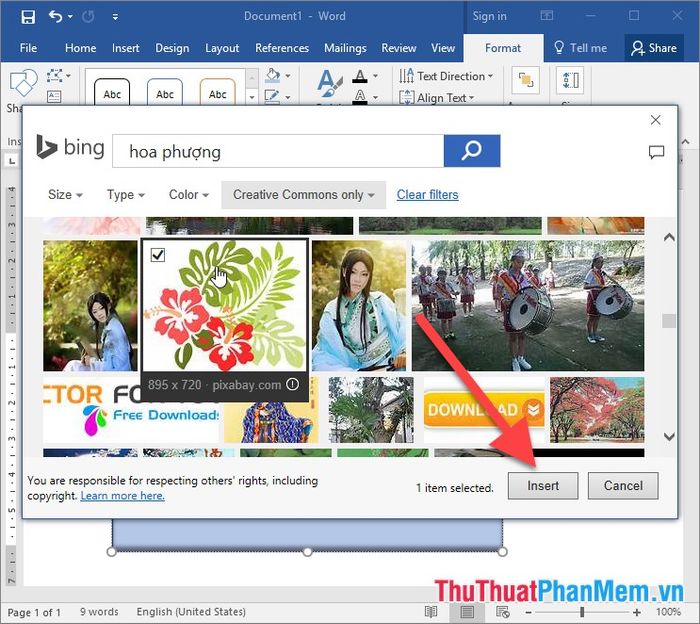Click the Bing logo
The width and height of the screenshot is (700, 624).
(70, 147)
